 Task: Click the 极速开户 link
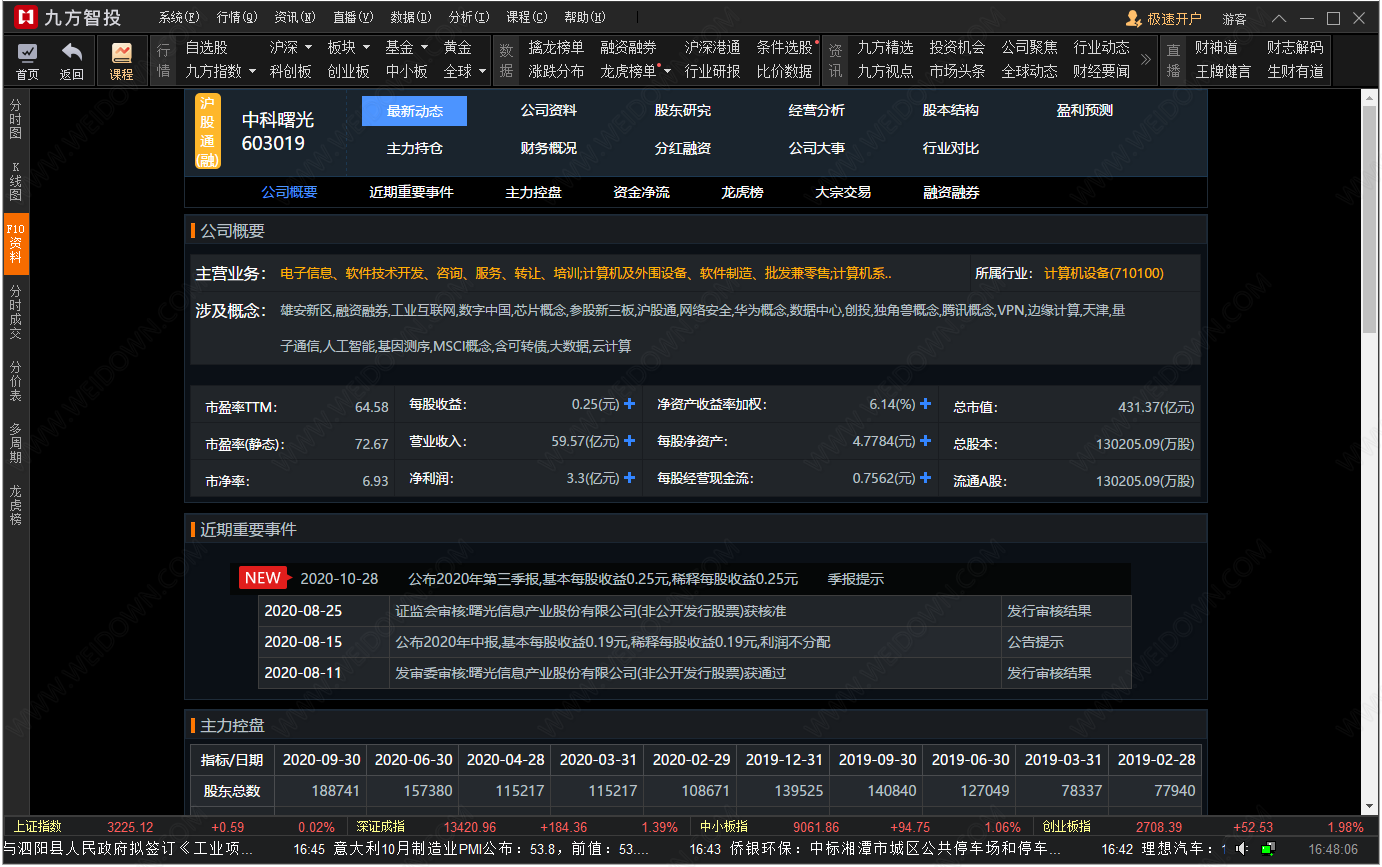pos(1175,19)
